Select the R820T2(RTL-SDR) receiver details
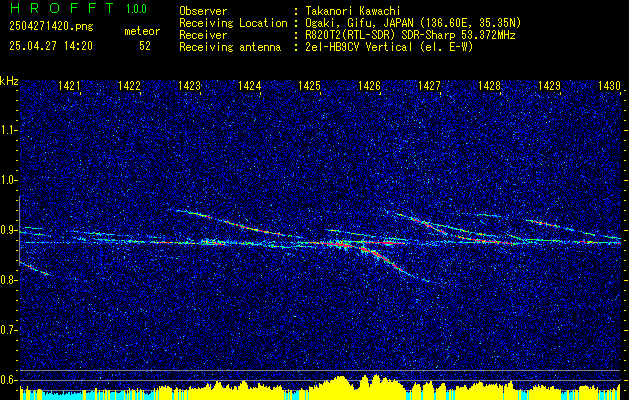 click(410, 35)
